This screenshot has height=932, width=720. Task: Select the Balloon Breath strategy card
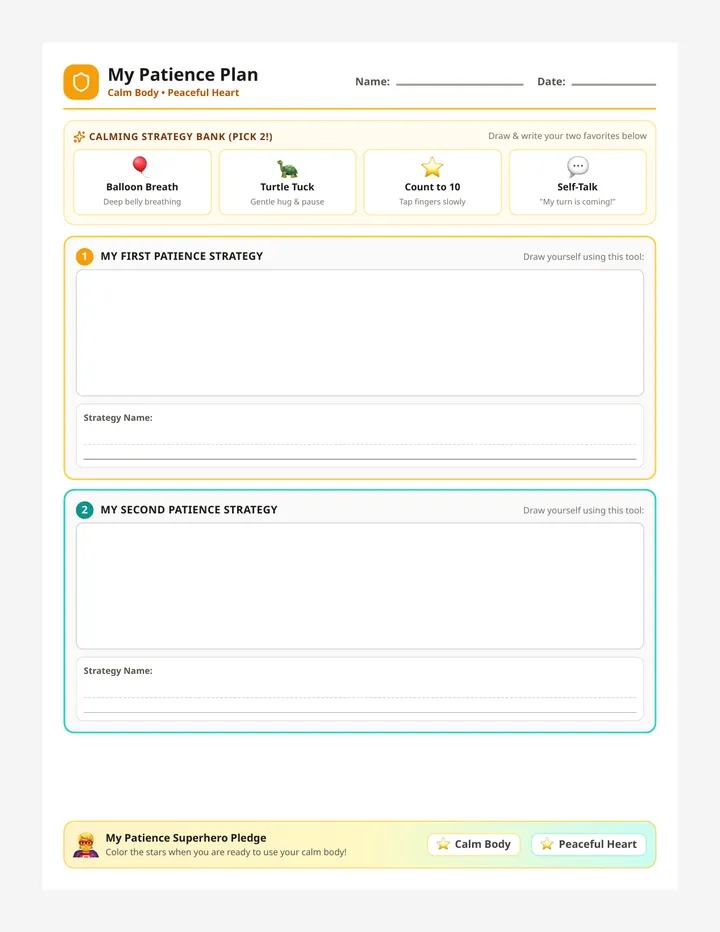142,182
